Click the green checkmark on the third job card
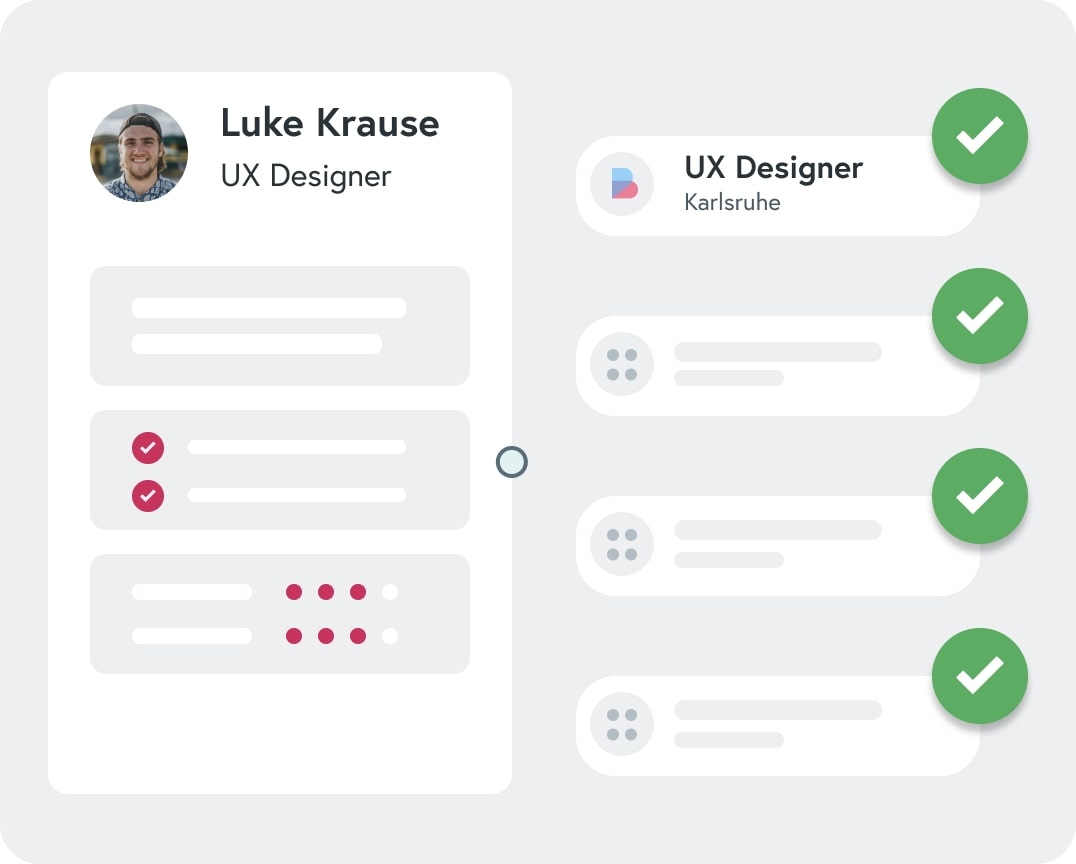This screenshot has height=864, width=1076. pyautogui.click(x=979, y=495)
